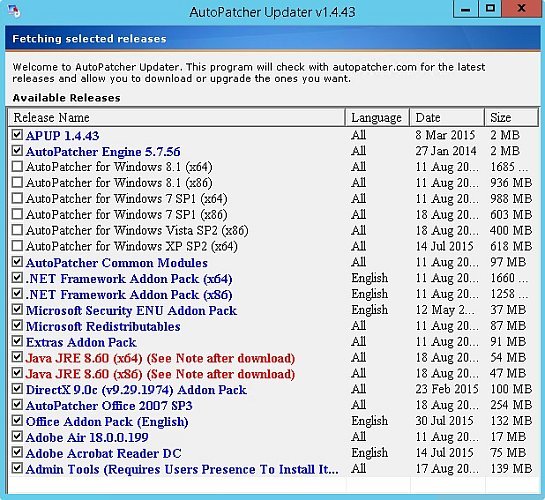Select AutoPatcher Engine 5.7.56 release name
This screenshot has width=545, height=500.
point(103,151)
